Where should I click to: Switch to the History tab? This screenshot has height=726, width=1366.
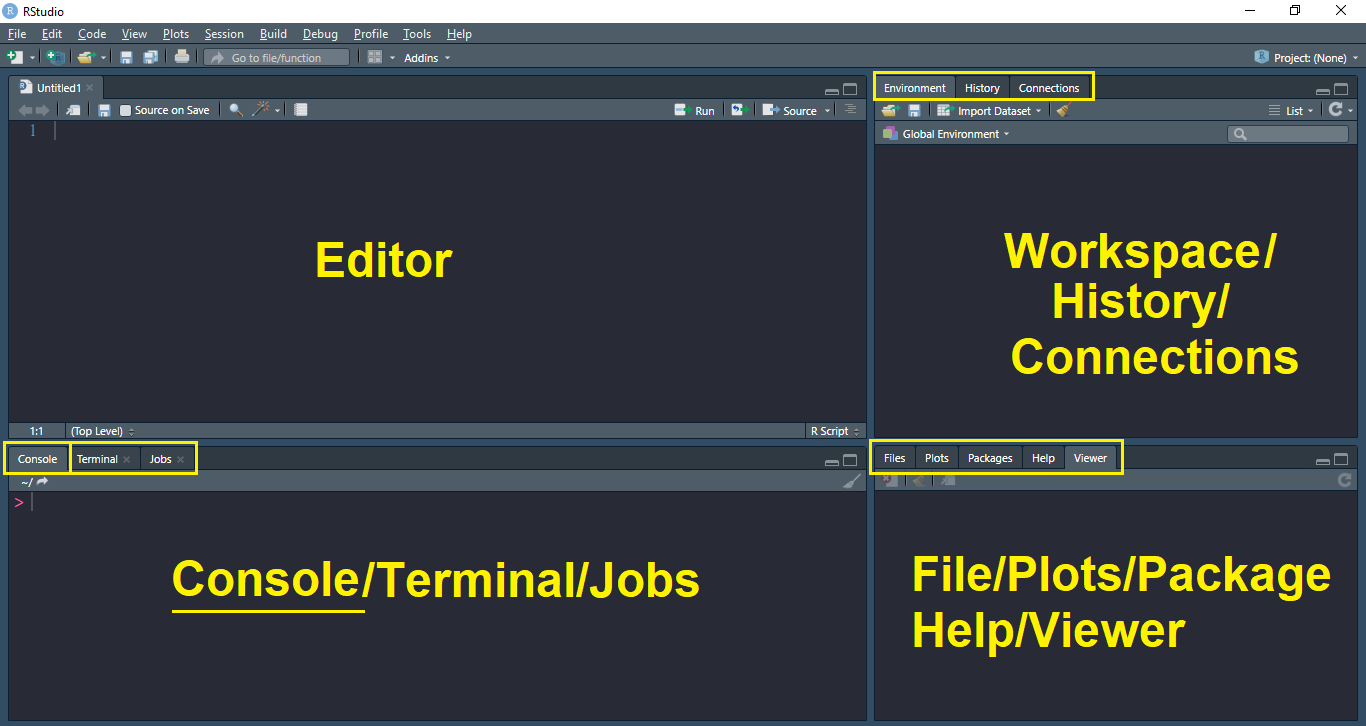pyautogui.click(x=982, y=88)
